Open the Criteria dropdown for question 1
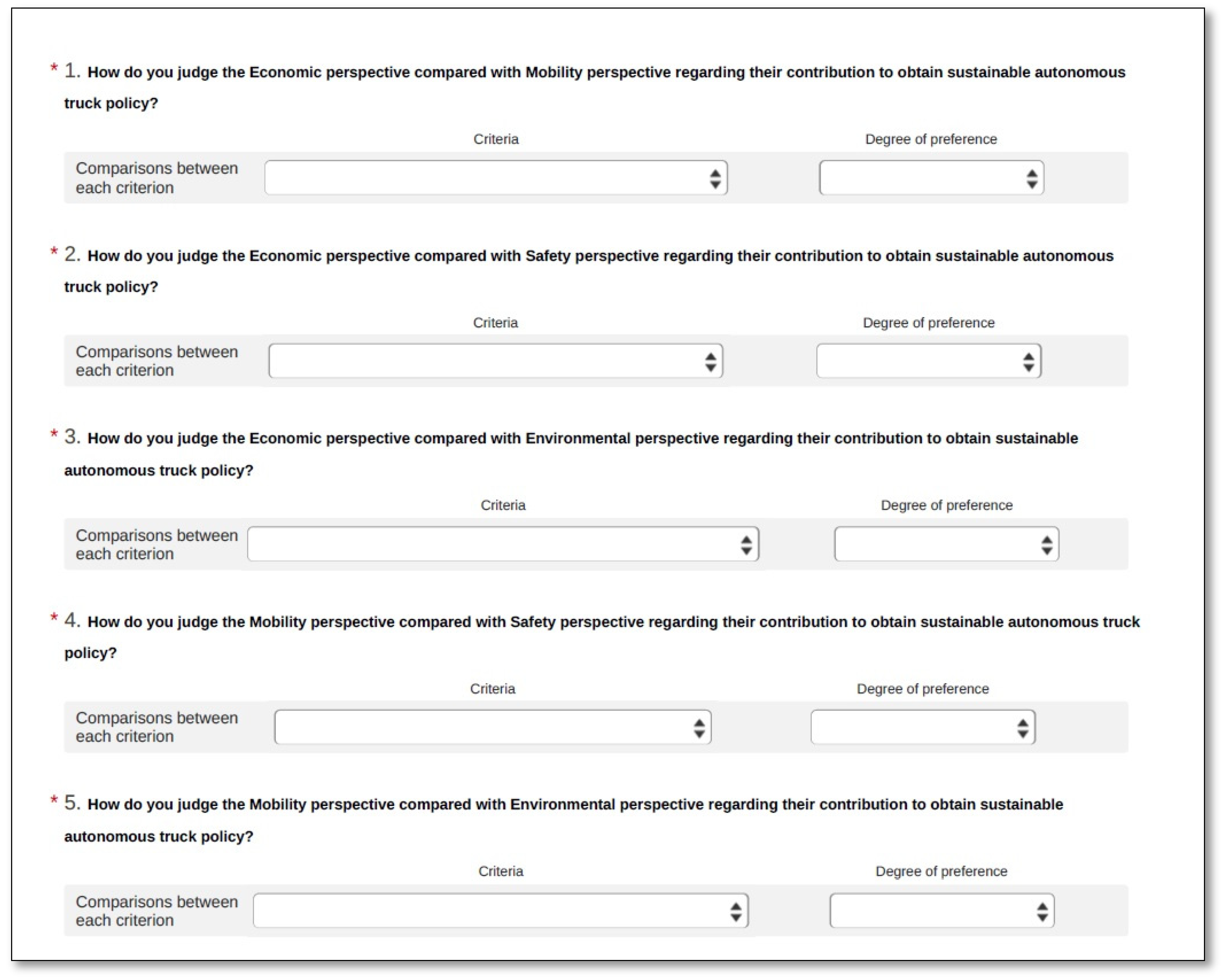The height and width of the screenshot is (980, 1224). (x=496, y=178)
